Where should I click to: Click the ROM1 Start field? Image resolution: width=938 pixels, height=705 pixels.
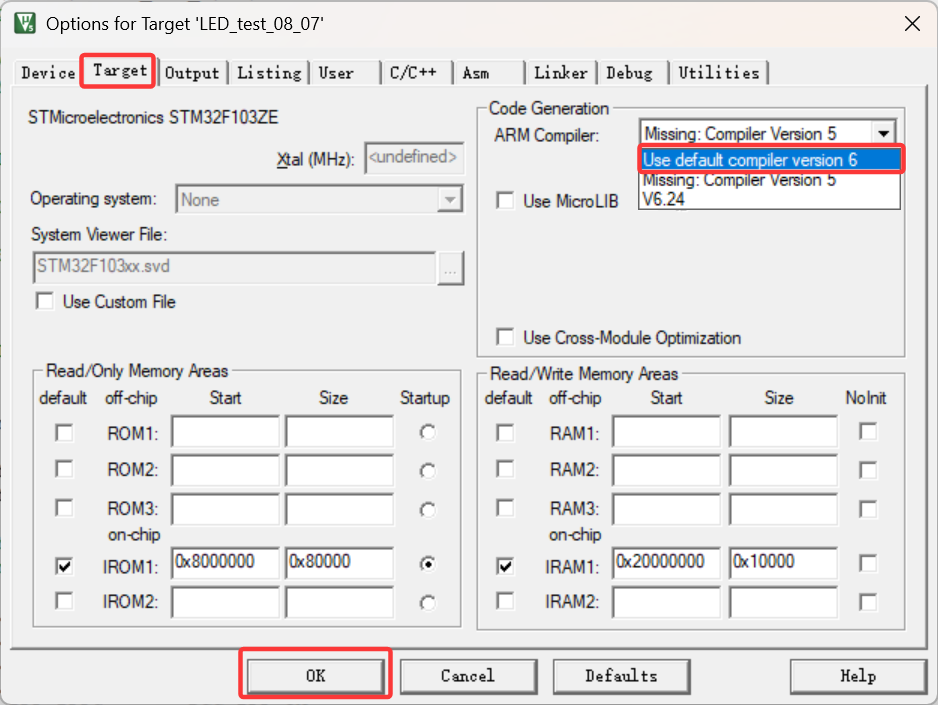click(226, 432)
